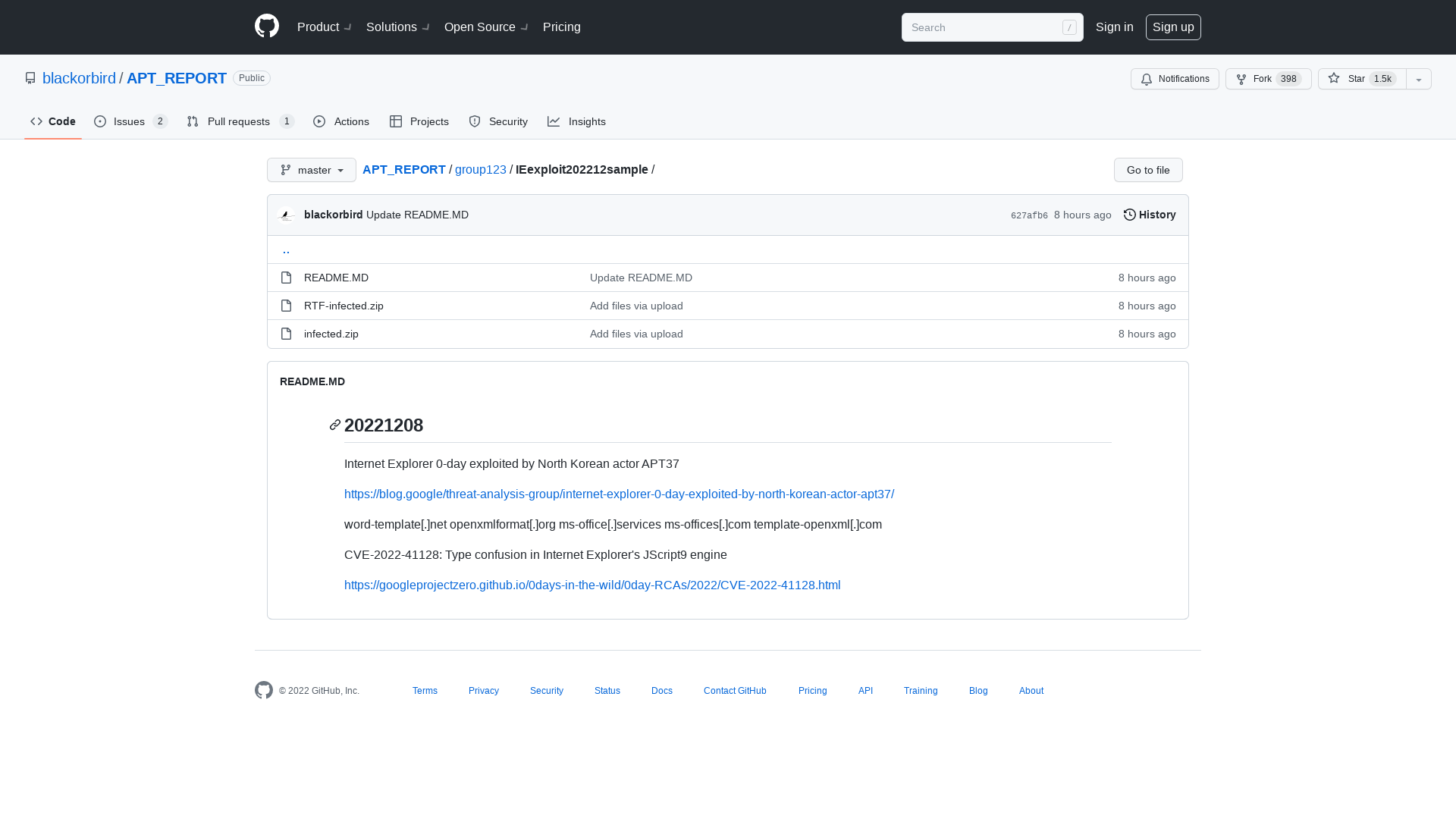
Task: Expand the Star options caret
Action: [x=1419, y=79]
